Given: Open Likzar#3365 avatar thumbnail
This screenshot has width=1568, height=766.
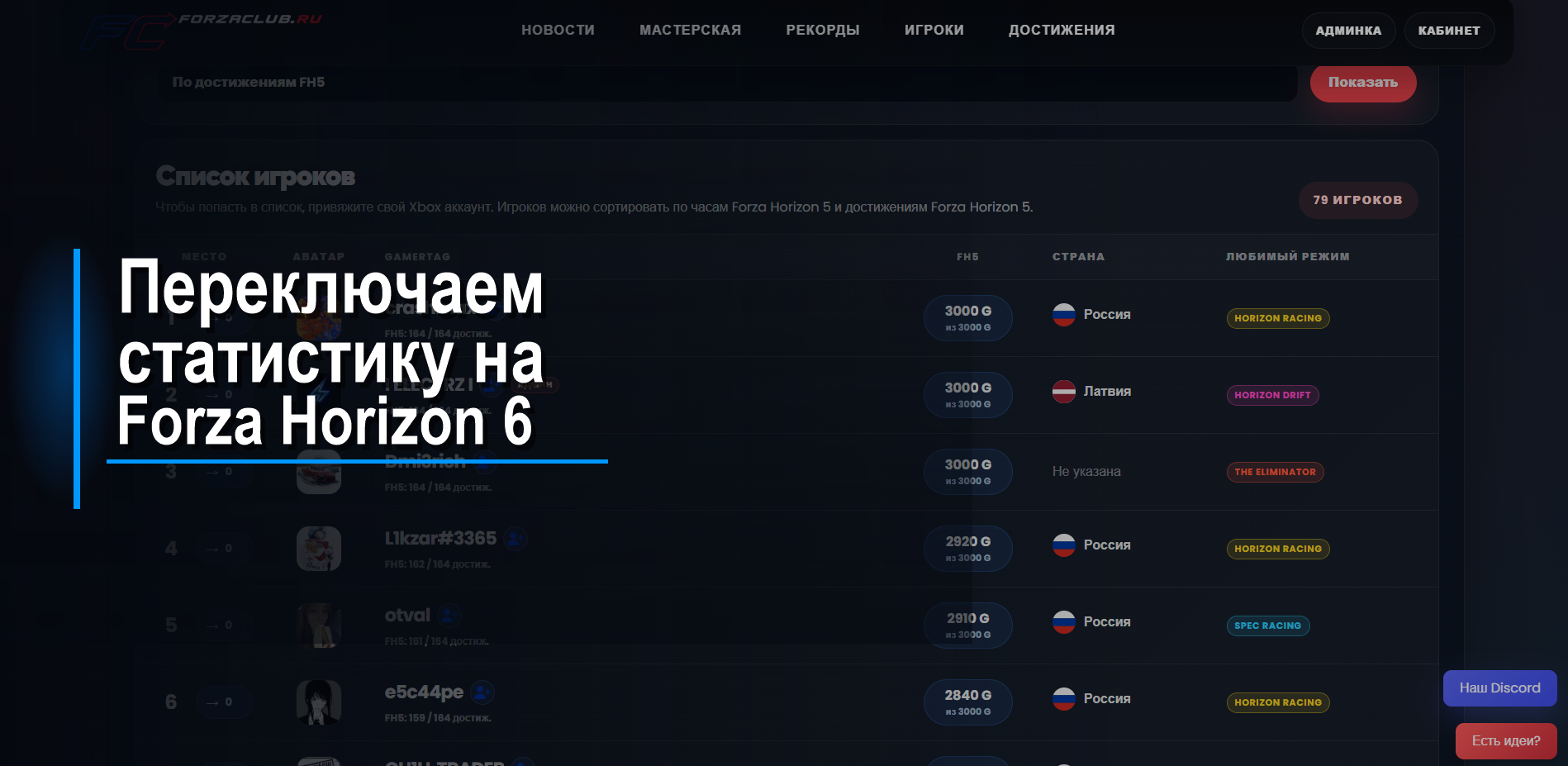Looking at the screenshot, I should click(x=319, y=549).
